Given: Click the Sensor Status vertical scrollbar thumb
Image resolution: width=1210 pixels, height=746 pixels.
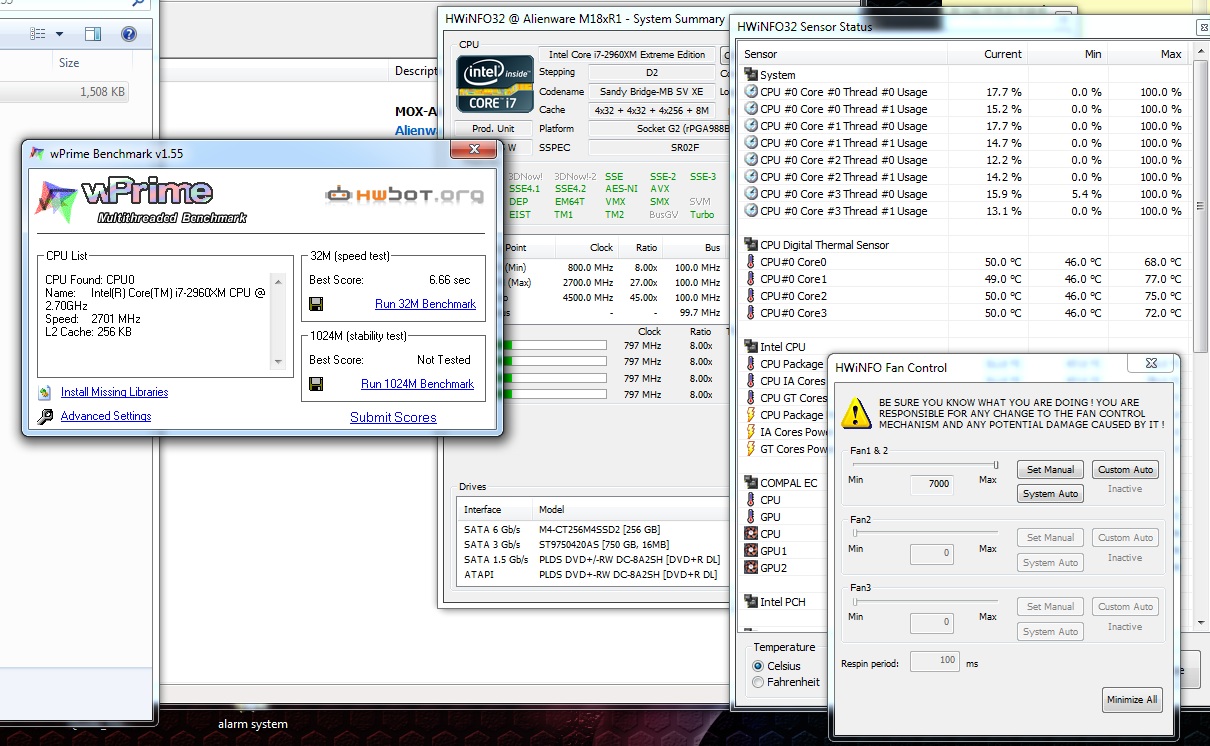Looking at the screenshot, I should click(1201, 208).
